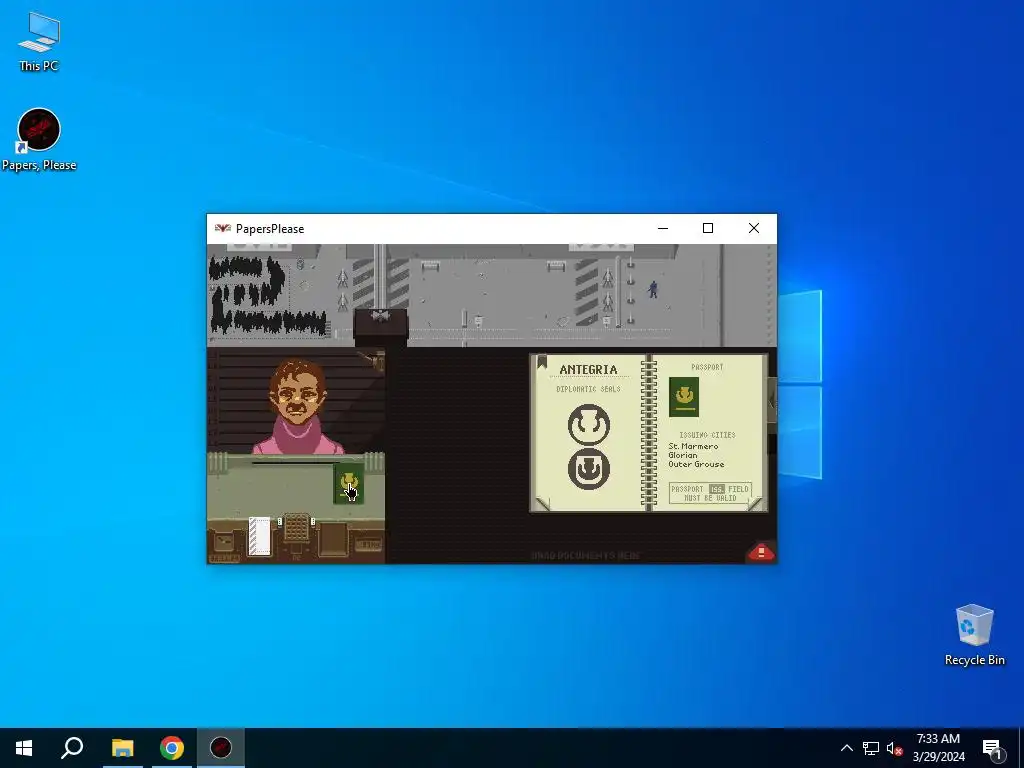This screenshot has height=768, width=1024.
Task: Click the Diplomatic Seals label
Action: [x=588, y=389]
